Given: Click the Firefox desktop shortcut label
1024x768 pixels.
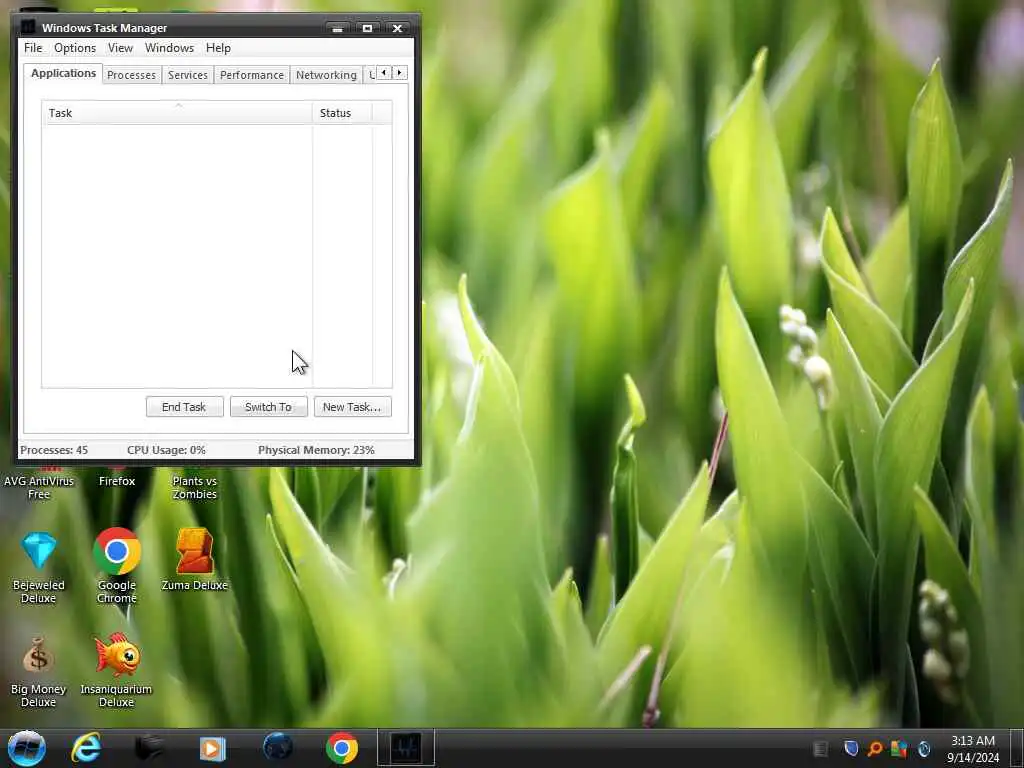Looking at the screenshot, I should (117, 481).
